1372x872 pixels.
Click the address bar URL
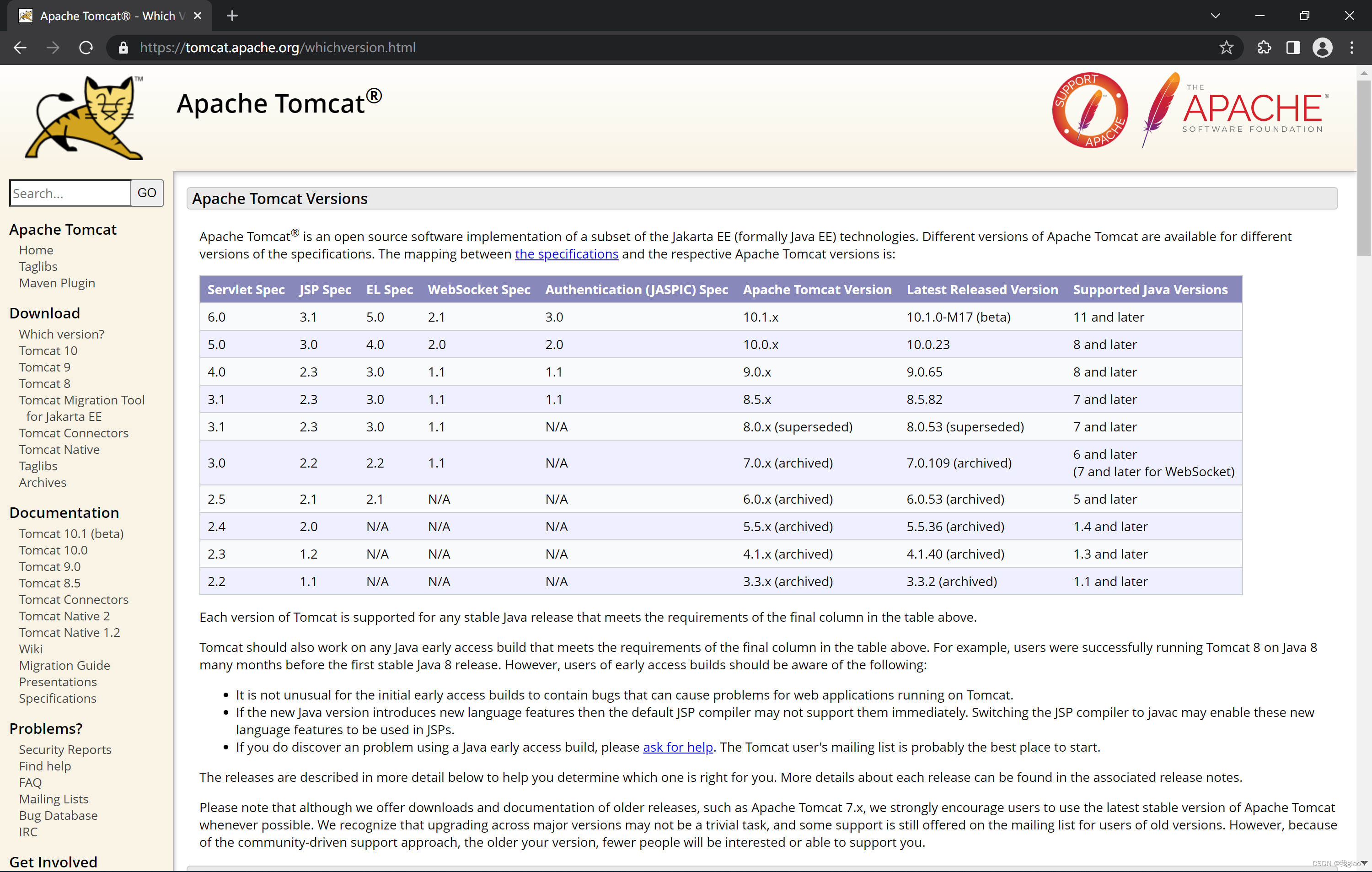278,48
